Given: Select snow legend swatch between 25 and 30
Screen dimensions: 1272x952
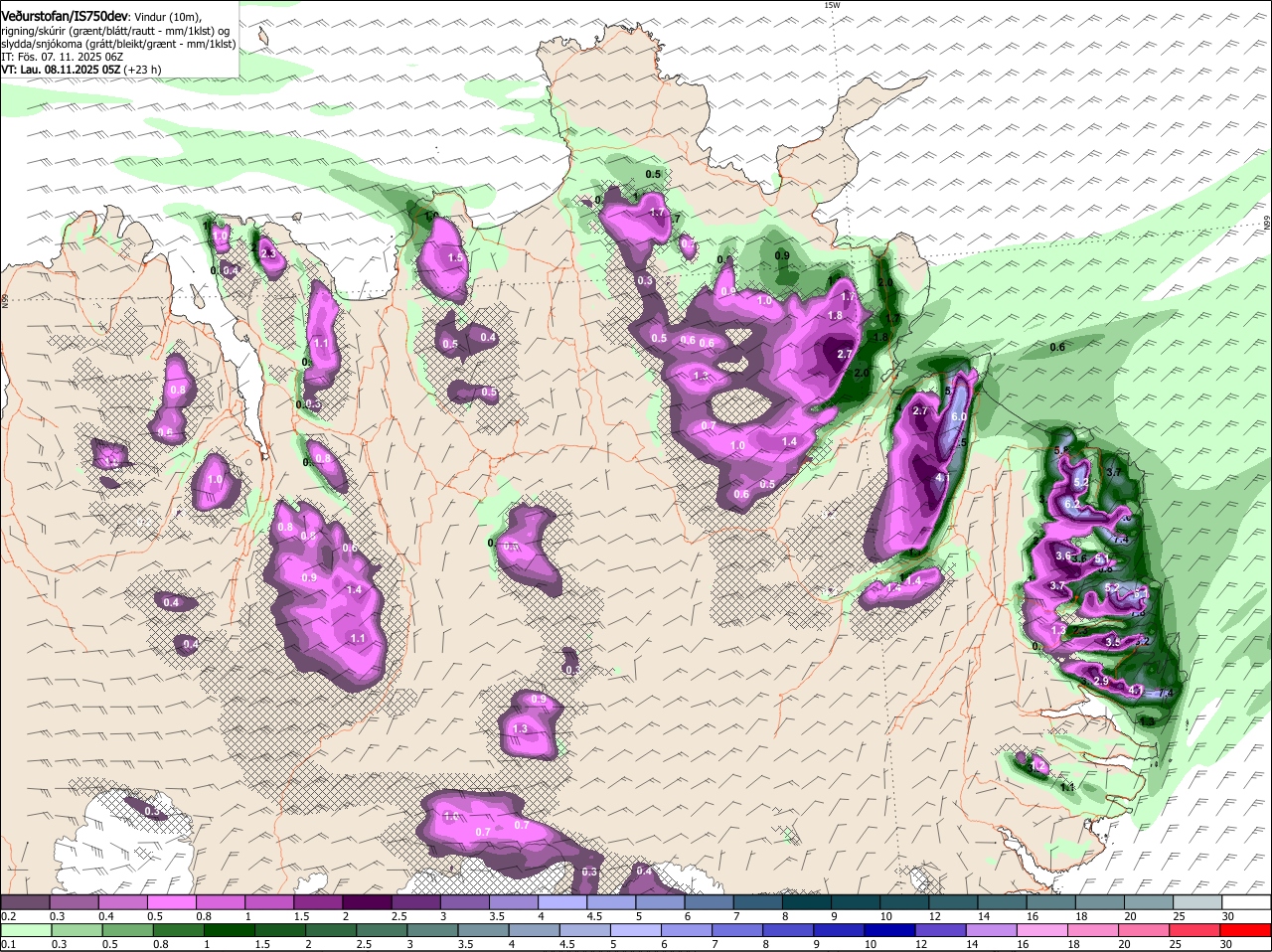Looking at the screenshot, I should pos(1198,901).
